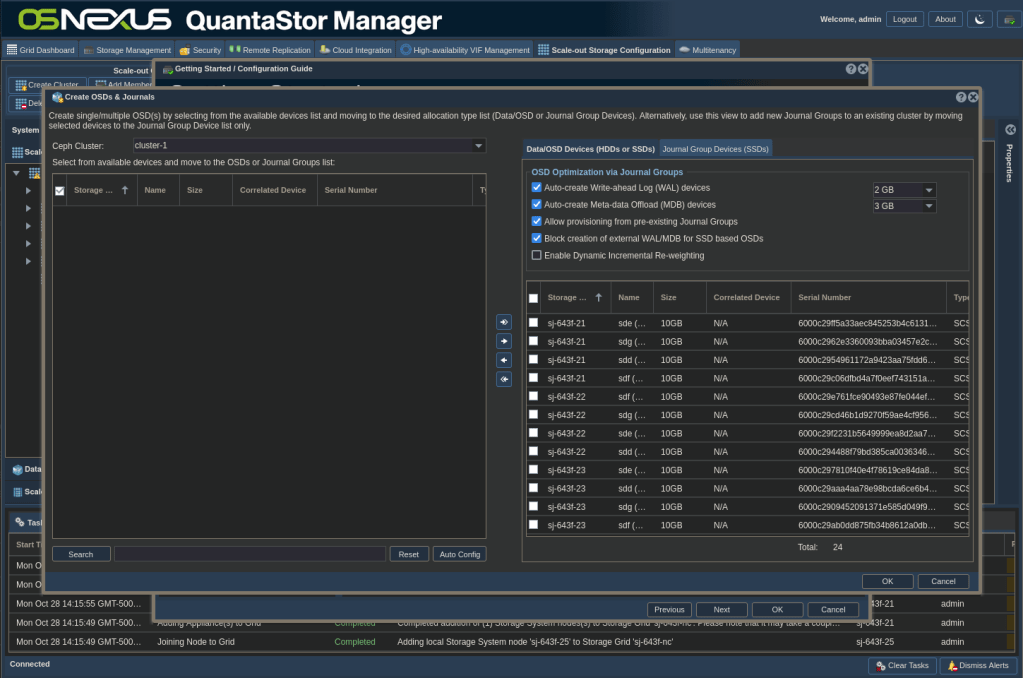
Task: Disable Auto-create Write-ahead Log devices
Action: [537, 188]
